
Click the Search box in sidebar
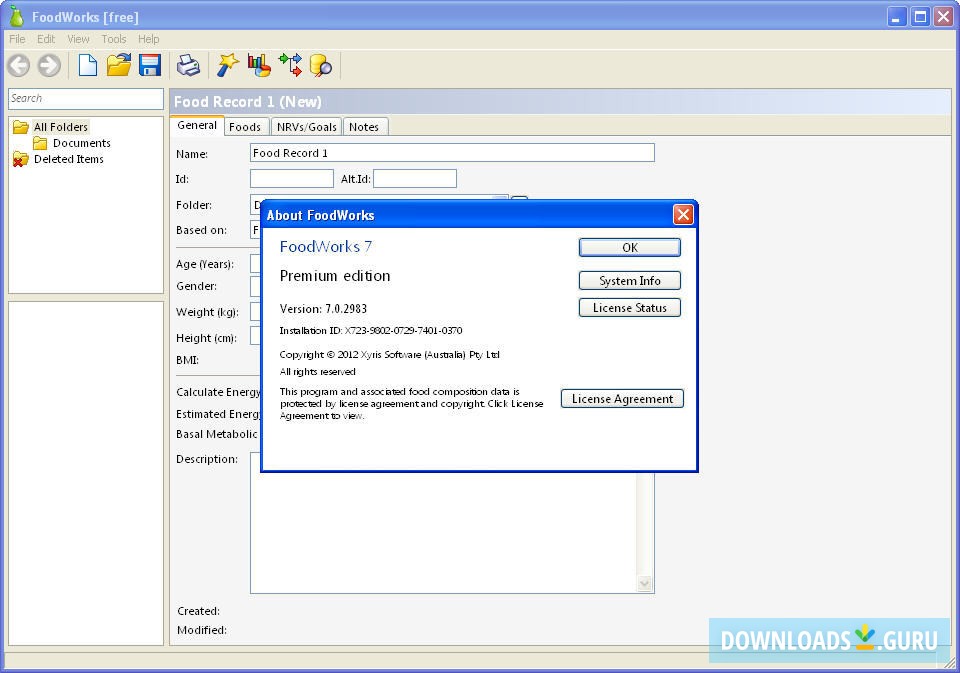86,99
